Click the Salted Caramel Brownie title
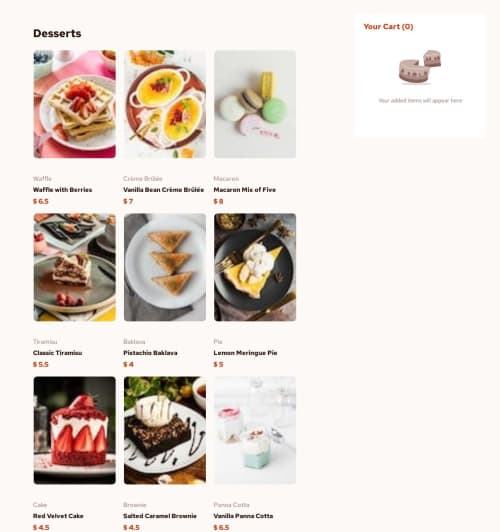Image resolution: width=500 pixels, height=532 pixels. tap(160, 516)
